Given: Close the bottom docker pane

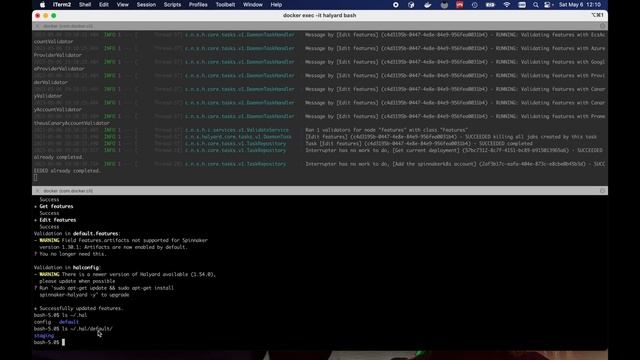Looking at the screenshot, I should pos(37,191).
